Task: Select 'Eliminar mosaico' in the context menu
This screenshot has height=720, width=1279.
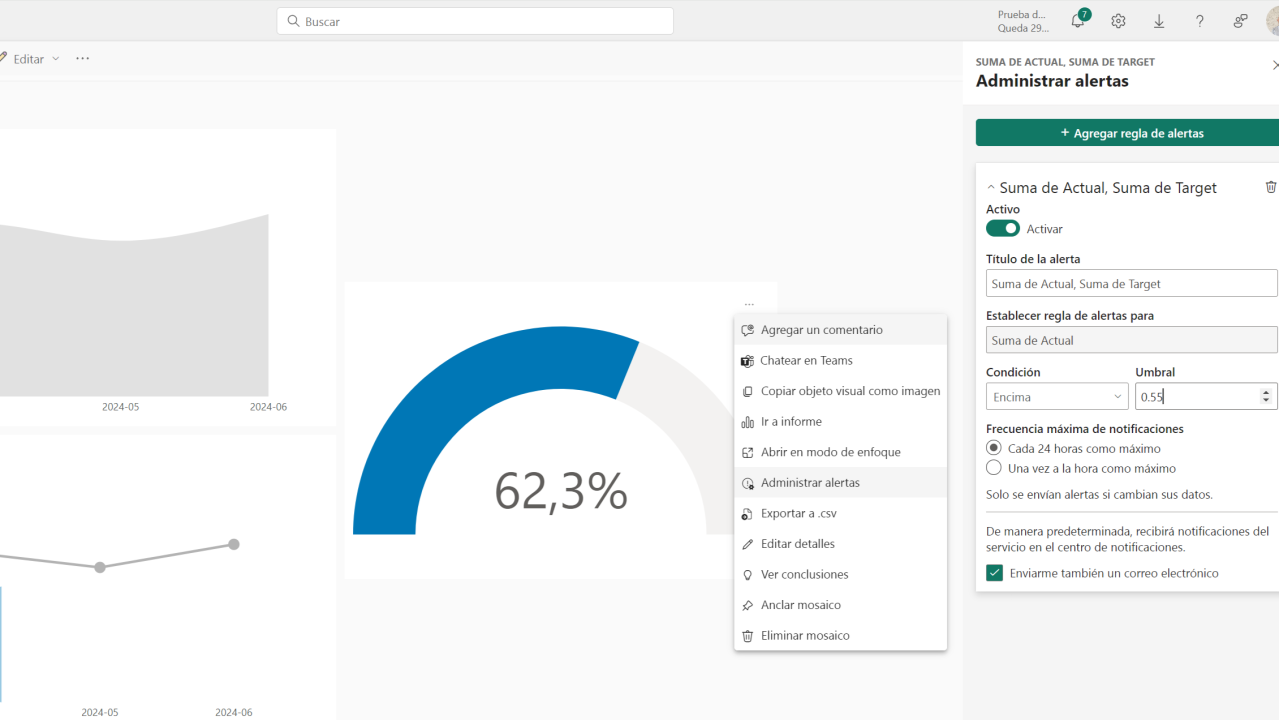Action: [x=805, y=635]
